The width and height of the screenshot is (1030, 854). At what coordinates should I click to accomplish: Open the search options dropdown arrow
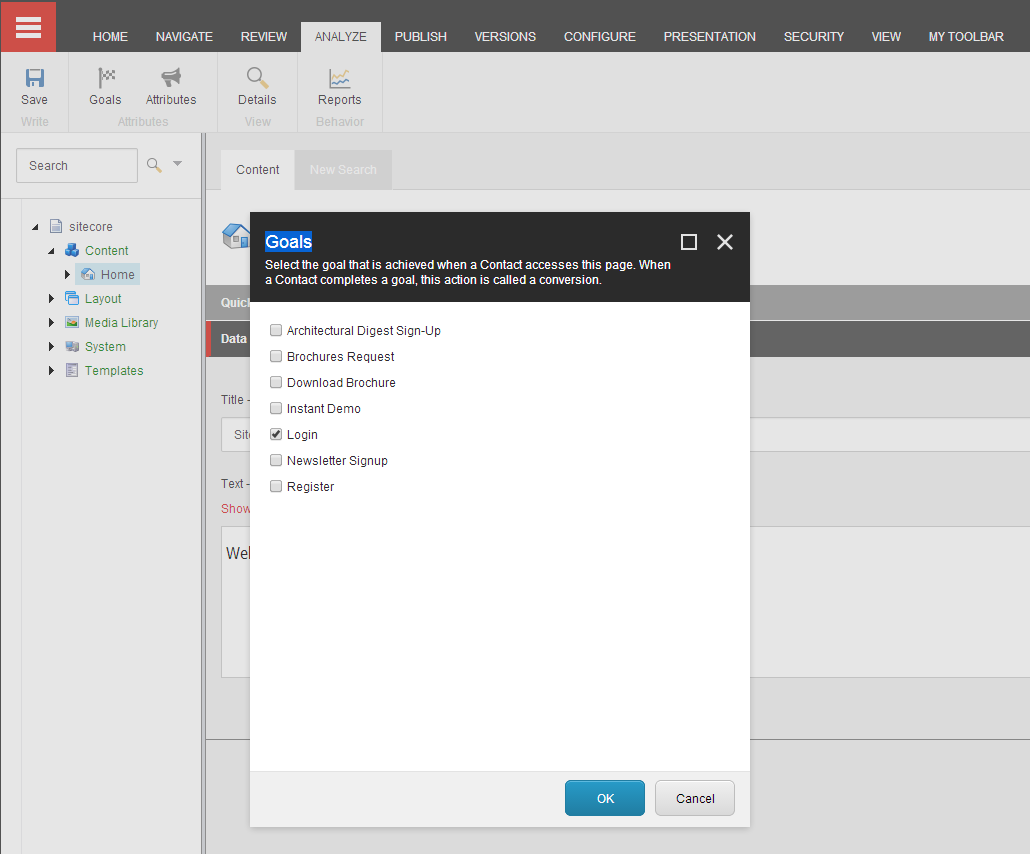point(178,164)
